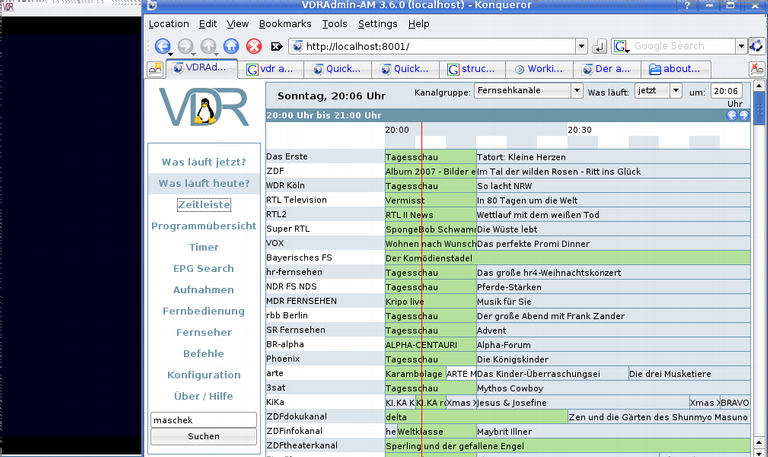Open the Timer link
The height and width of the screenshot is (457, 768).
(x=204, y=247)
